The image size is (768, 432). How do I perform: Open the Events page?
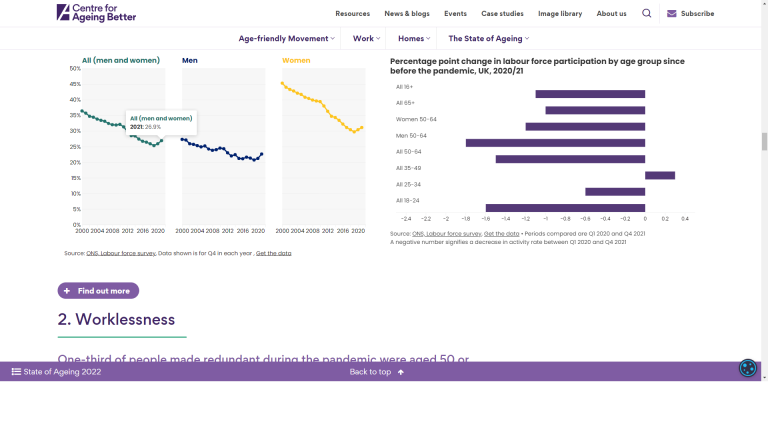pyautogui.click(x=455, y=13)
